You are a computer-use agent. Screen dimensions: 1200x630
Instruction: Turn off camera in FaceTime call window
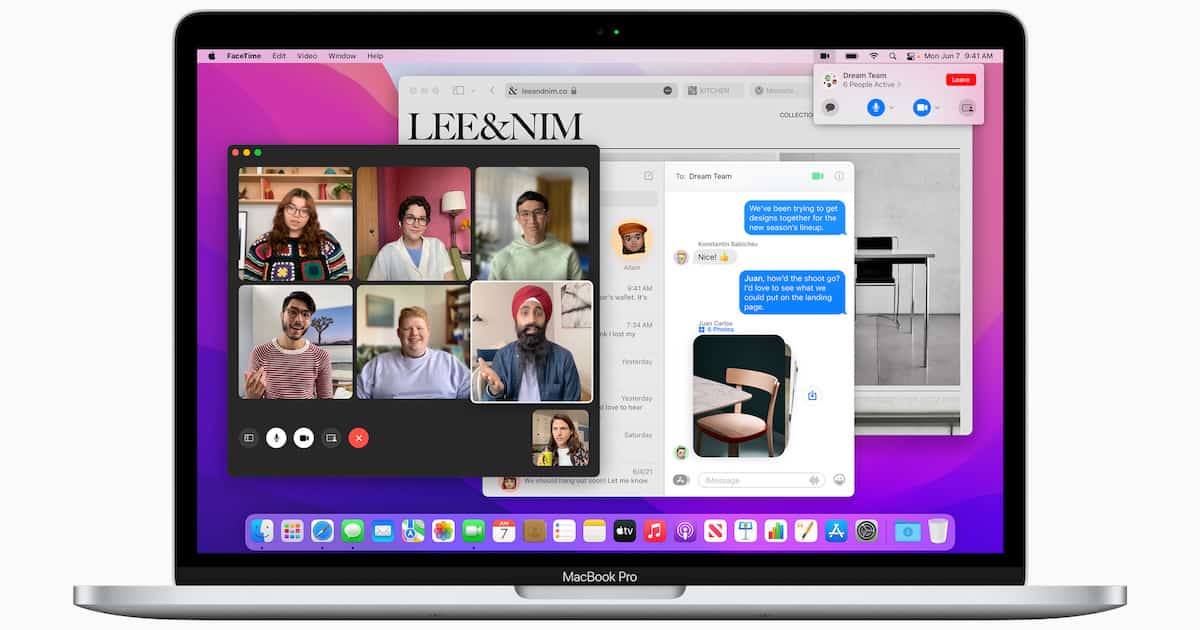[x=303, y=438]
